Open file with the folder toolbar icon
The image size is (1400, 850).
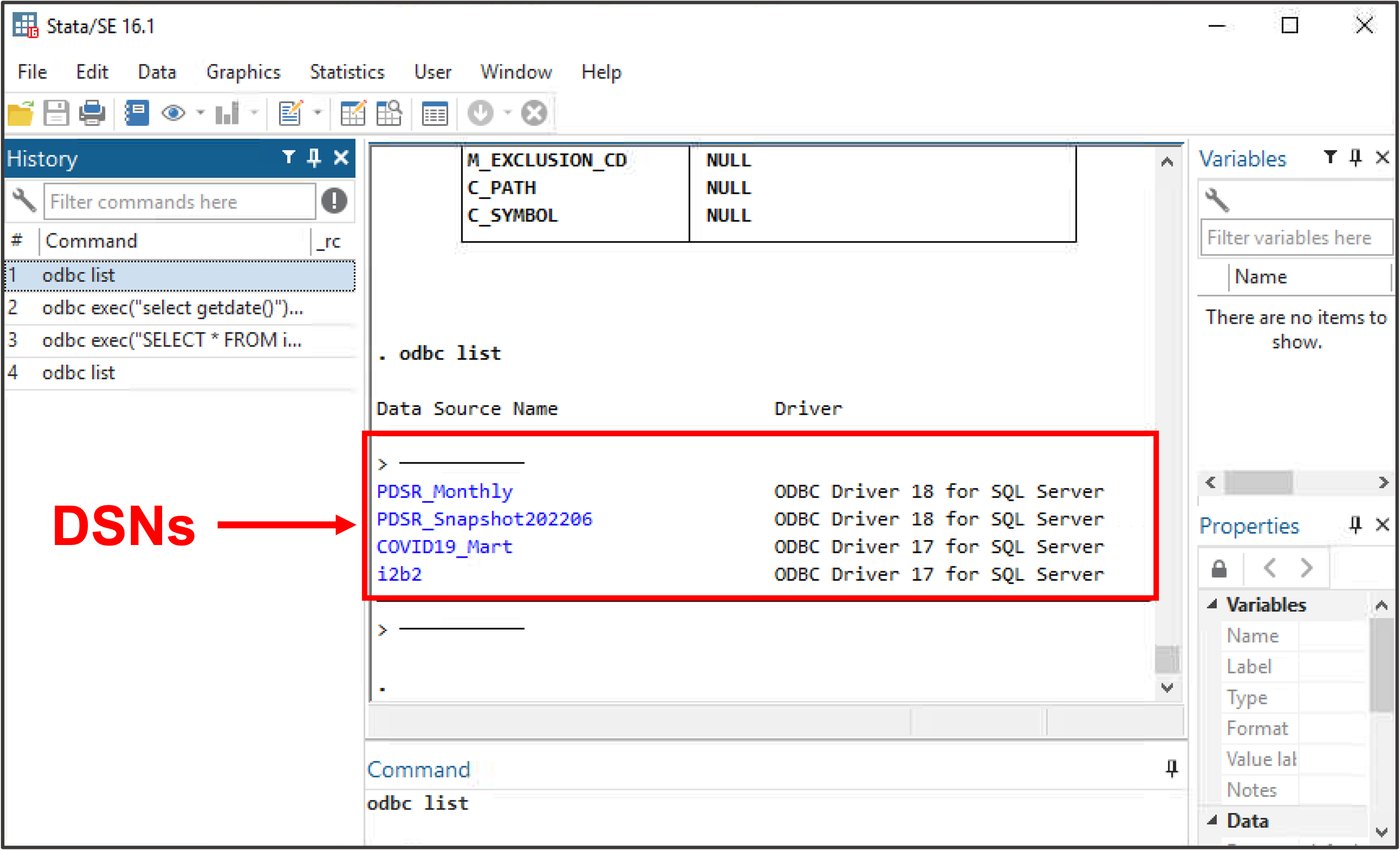20,113
